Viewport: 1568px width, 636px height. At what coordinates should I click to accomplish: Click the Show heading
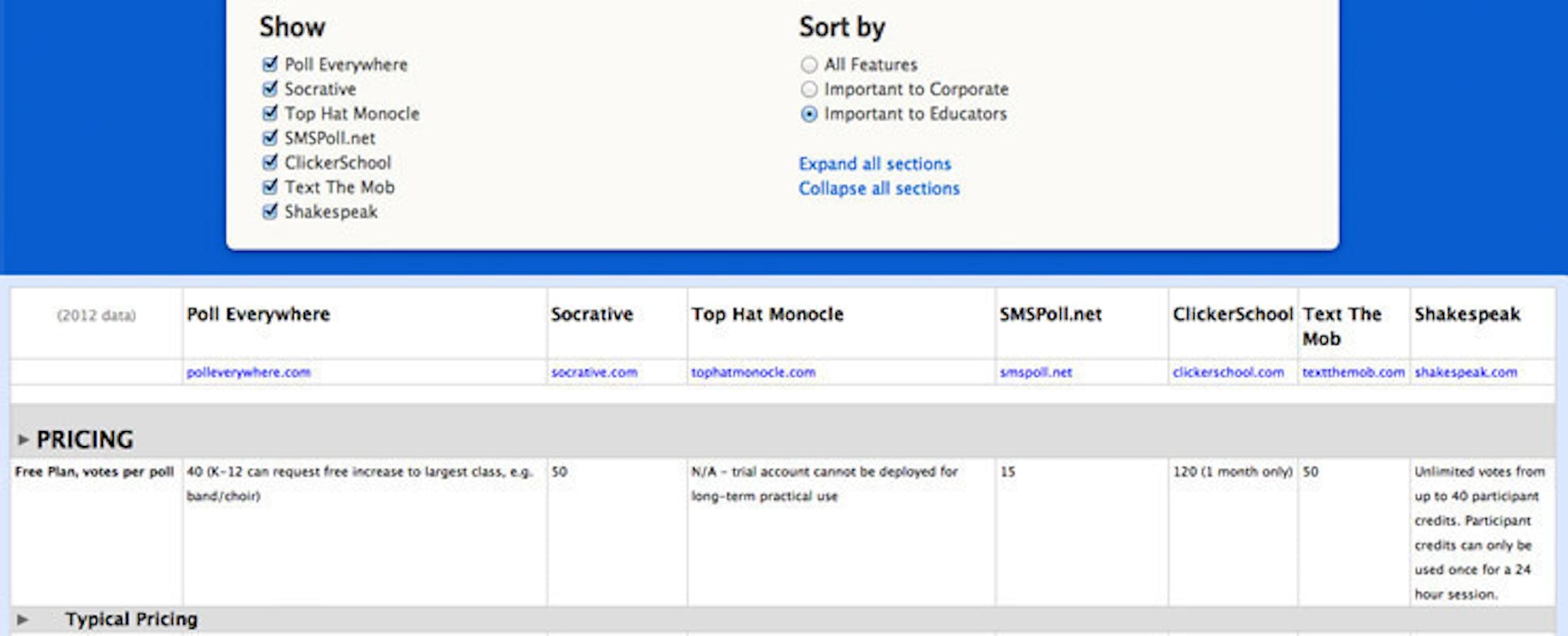[x=292, y=27]
